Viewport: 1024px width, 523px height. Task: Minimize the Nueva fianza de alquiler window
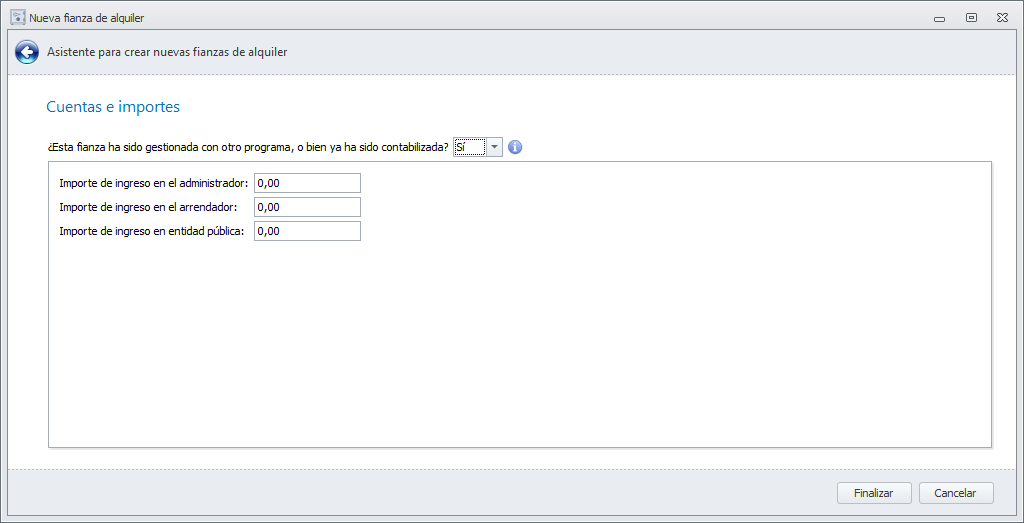pyautogui.click(x=939, y=18)
